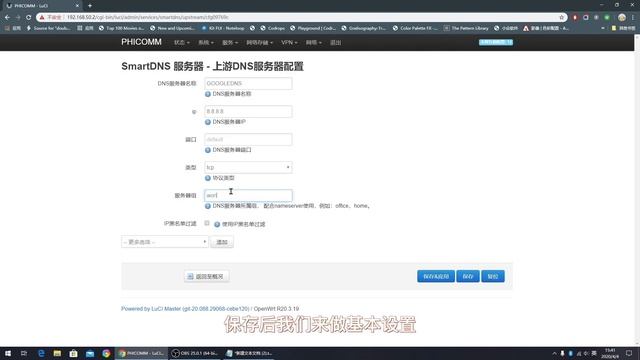Click the last navbar item
This screenshot has height=360, width=640.
[336, 42]
